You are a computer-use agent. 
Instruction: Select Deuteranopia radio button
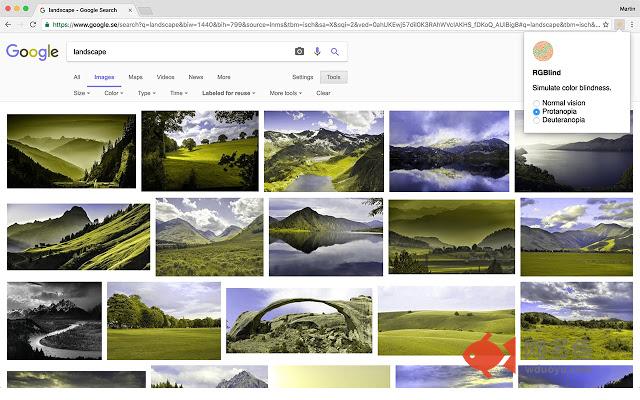(536, 120)
